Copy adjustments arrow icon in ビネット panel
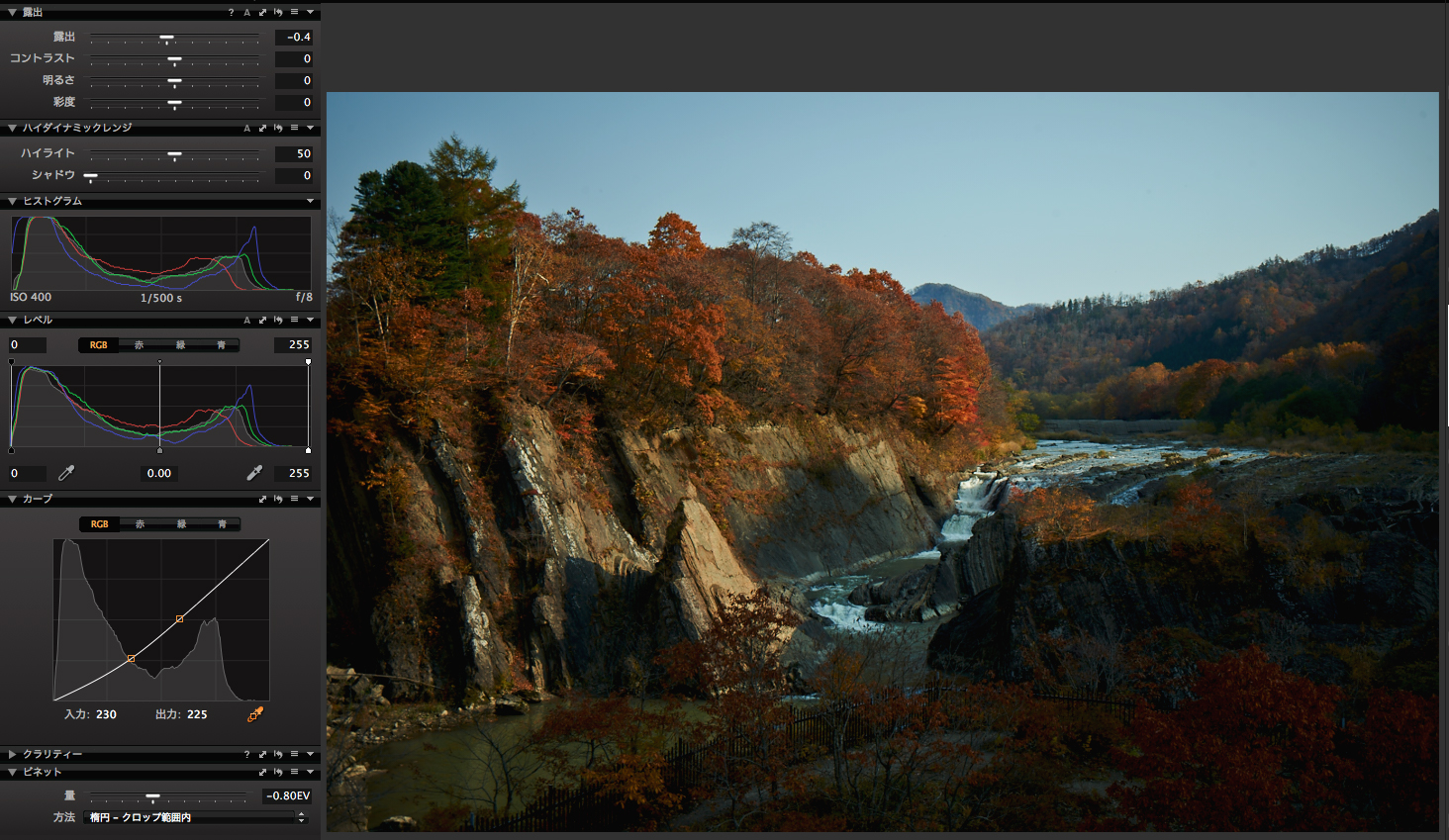 262,772
